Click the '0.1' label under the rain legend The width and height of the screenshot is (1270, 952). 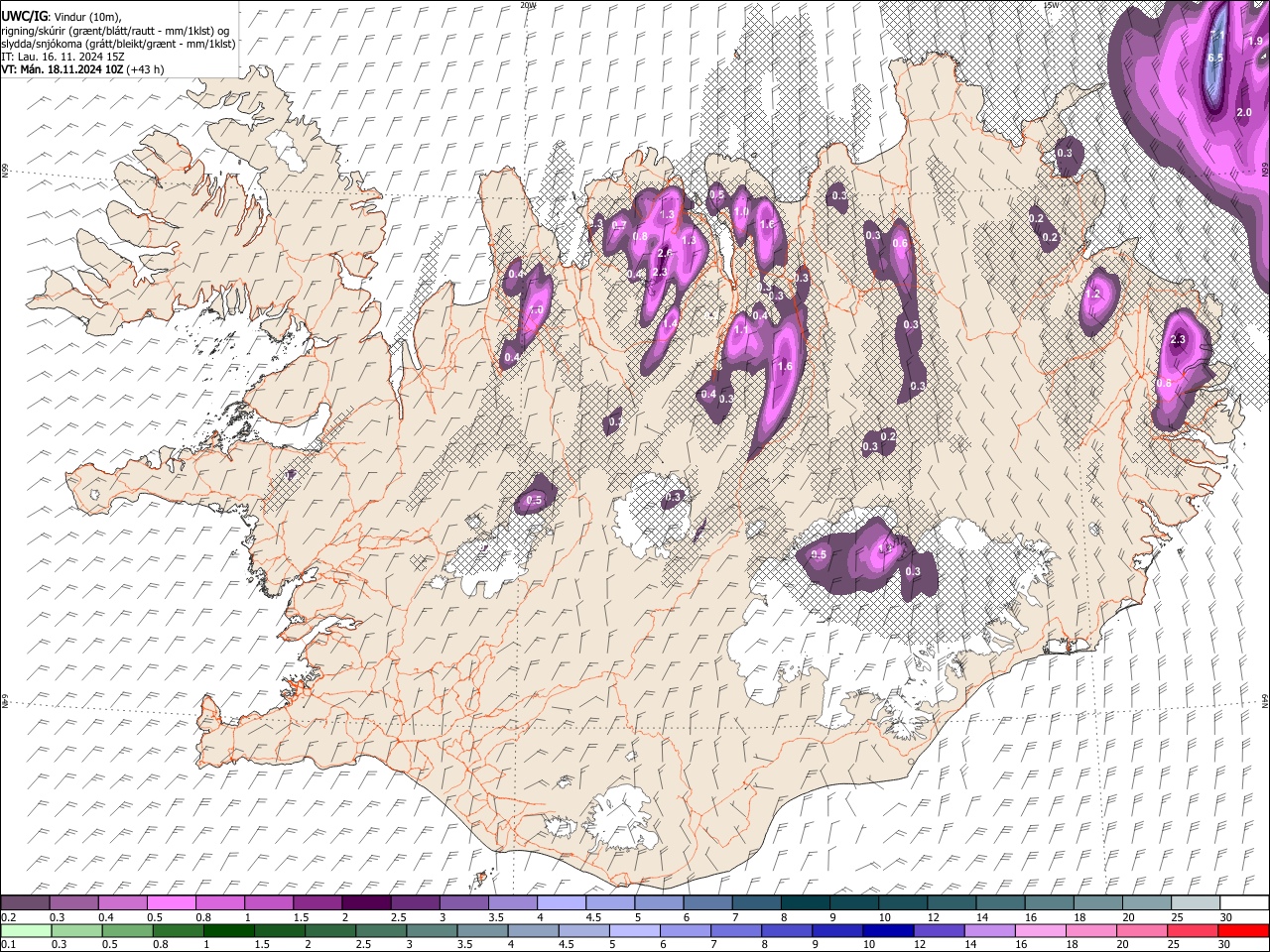pos(7,945)
